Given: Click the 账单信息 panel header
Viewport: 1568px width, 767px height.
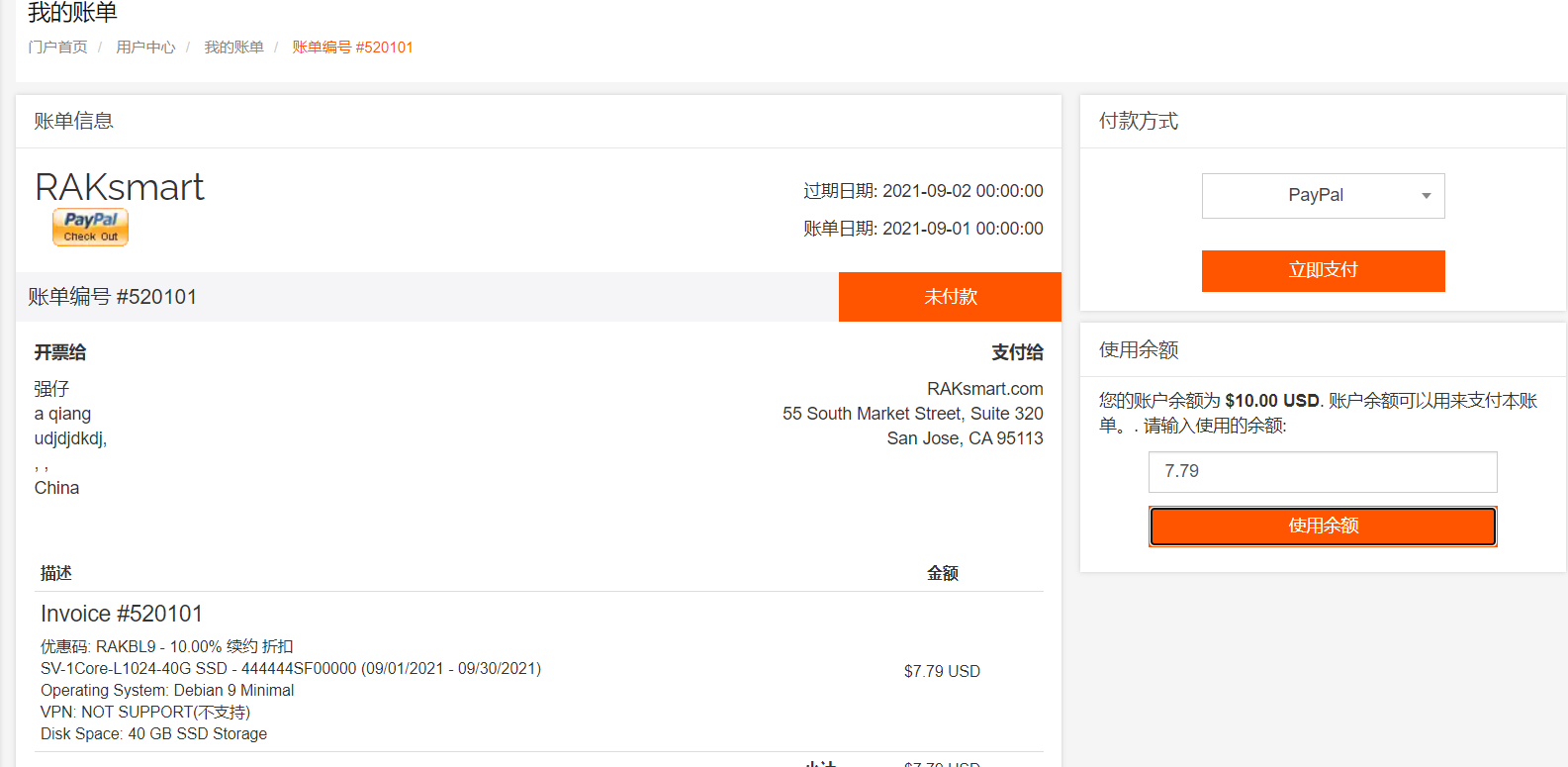Looking at the screenshot, I should (74, 122).
